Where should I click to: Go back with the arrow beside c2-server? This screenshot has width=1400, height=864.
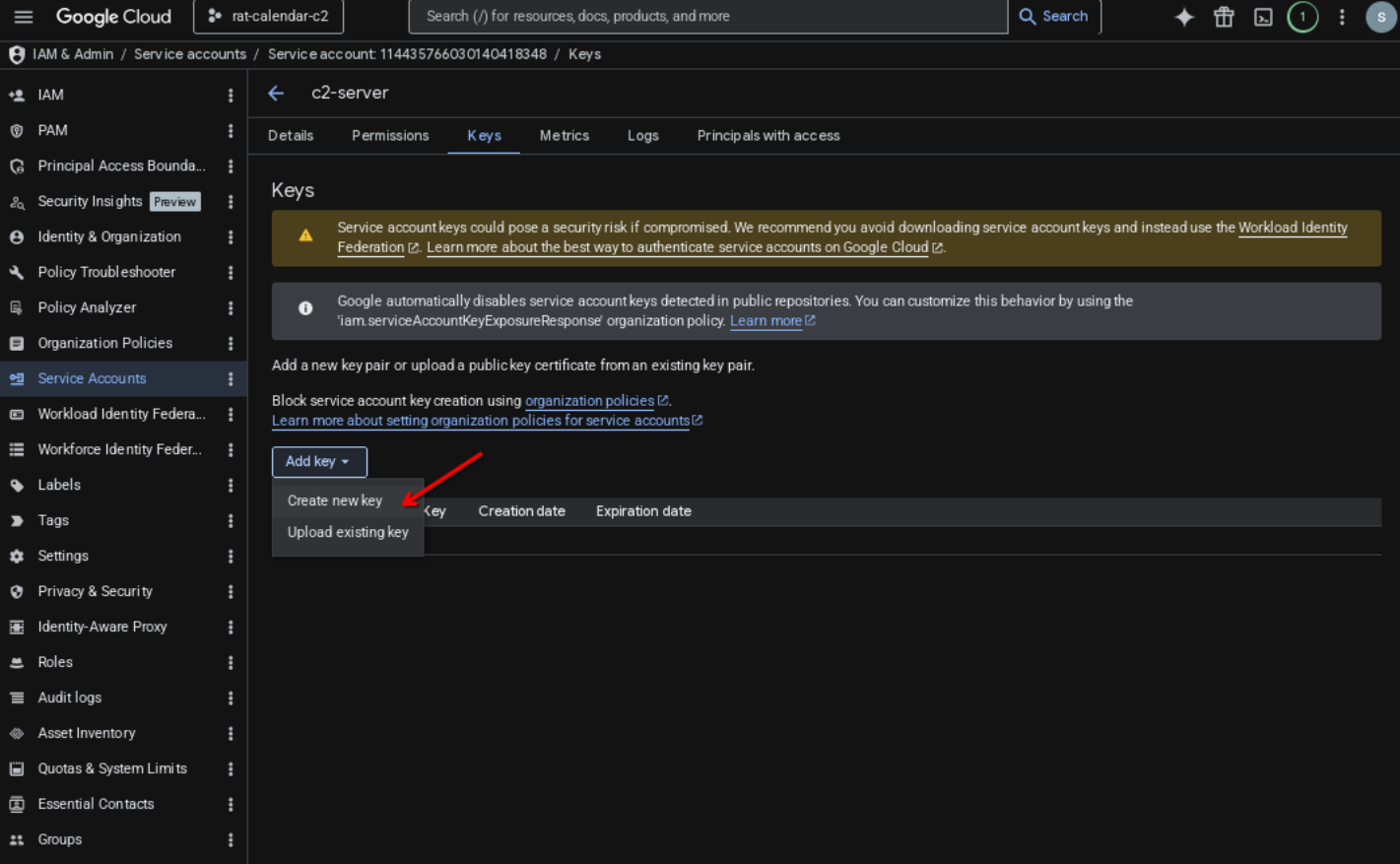pyautogui.click(x=276, y=93)
